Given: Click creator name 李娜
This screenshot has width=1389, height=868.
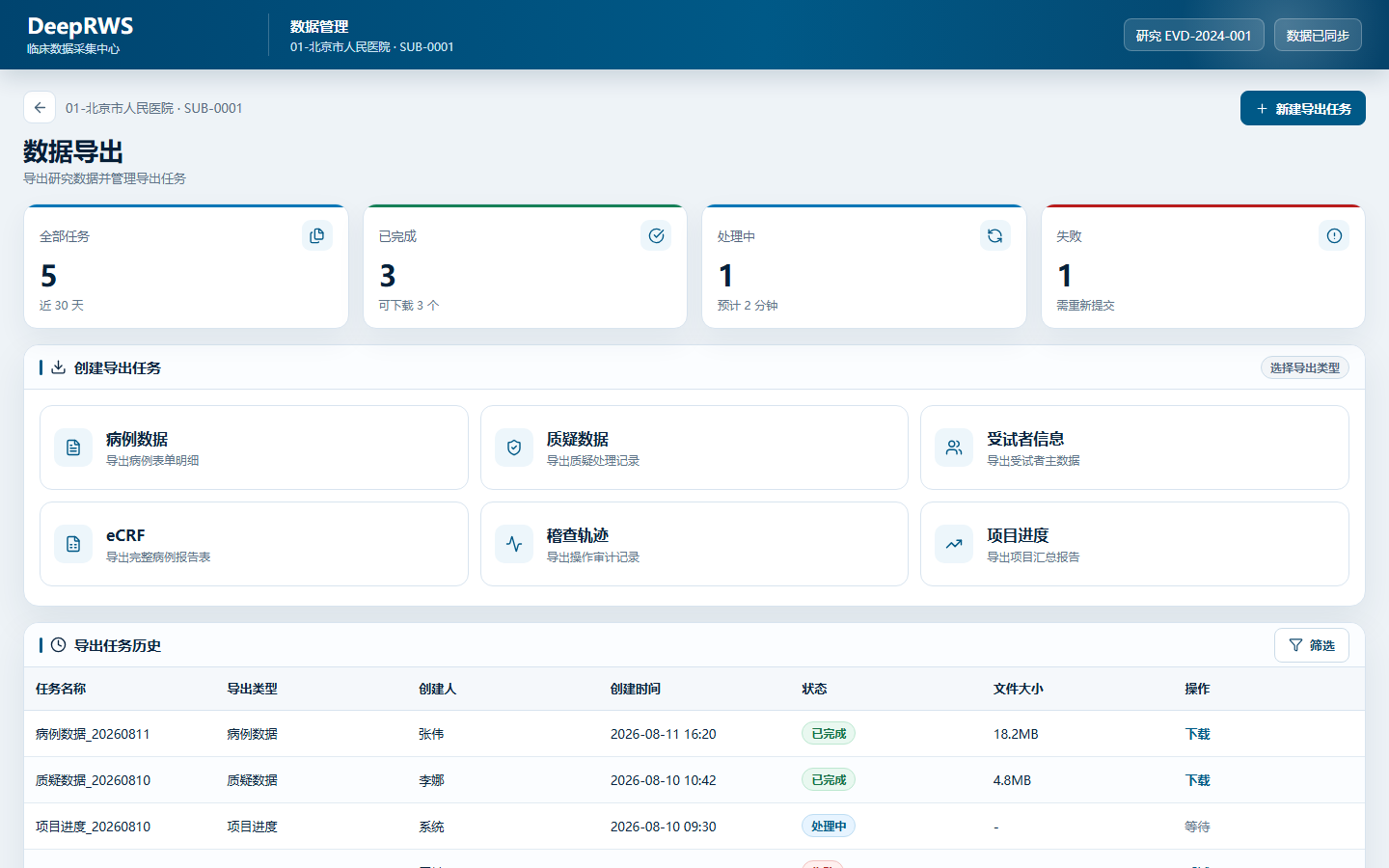Looking at the screenshot, I should [431, 780].
